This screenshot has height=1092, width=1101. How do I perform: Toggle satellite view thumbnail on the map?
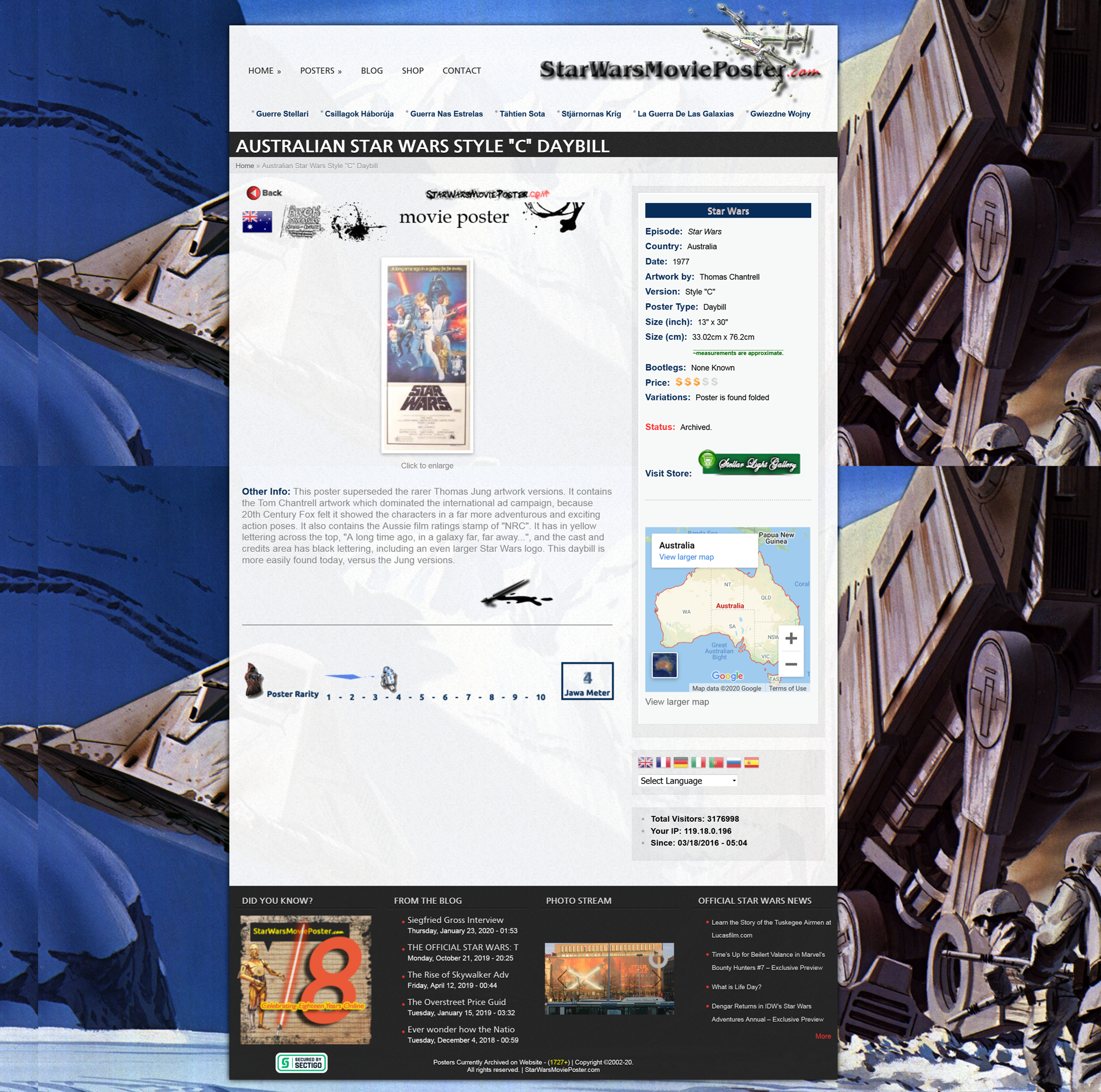point(664,665)
